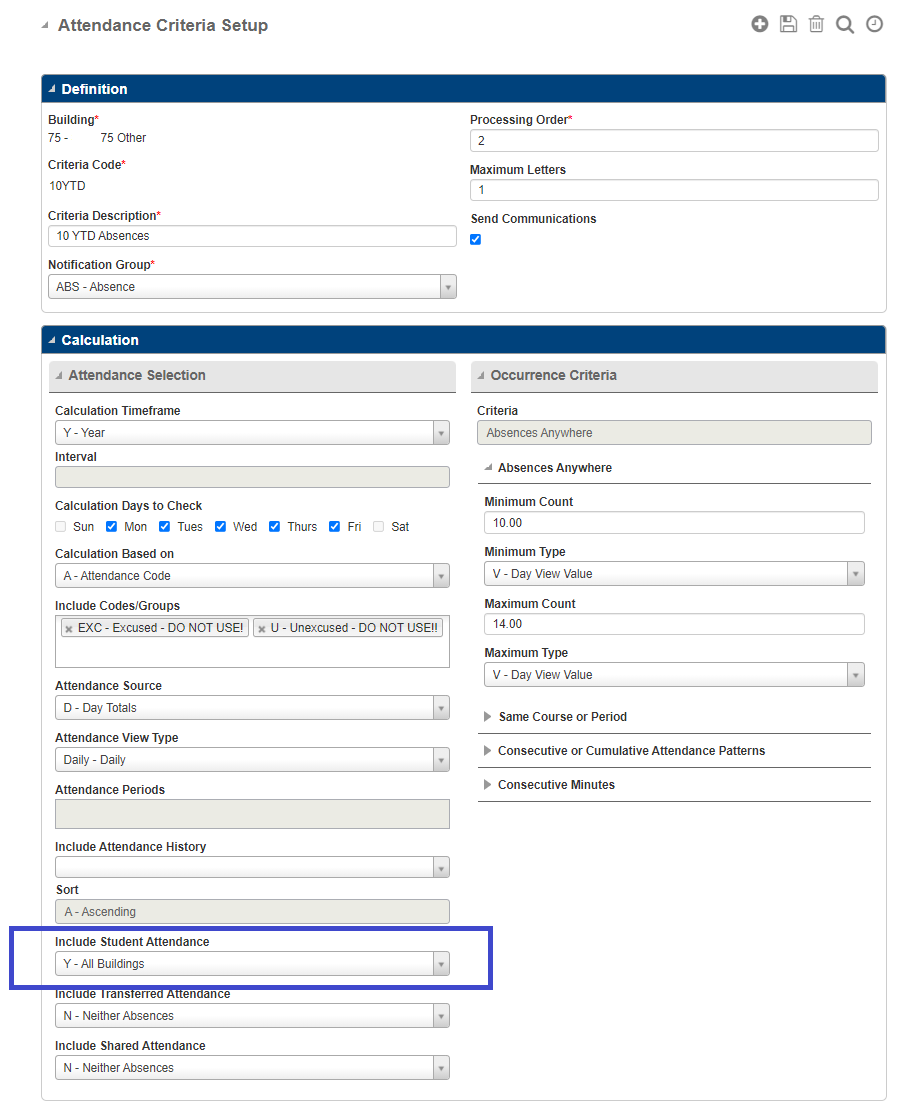Save the attendance criteria setup
The height and width of the screenshot is (1107, 907).
[788, 23]
